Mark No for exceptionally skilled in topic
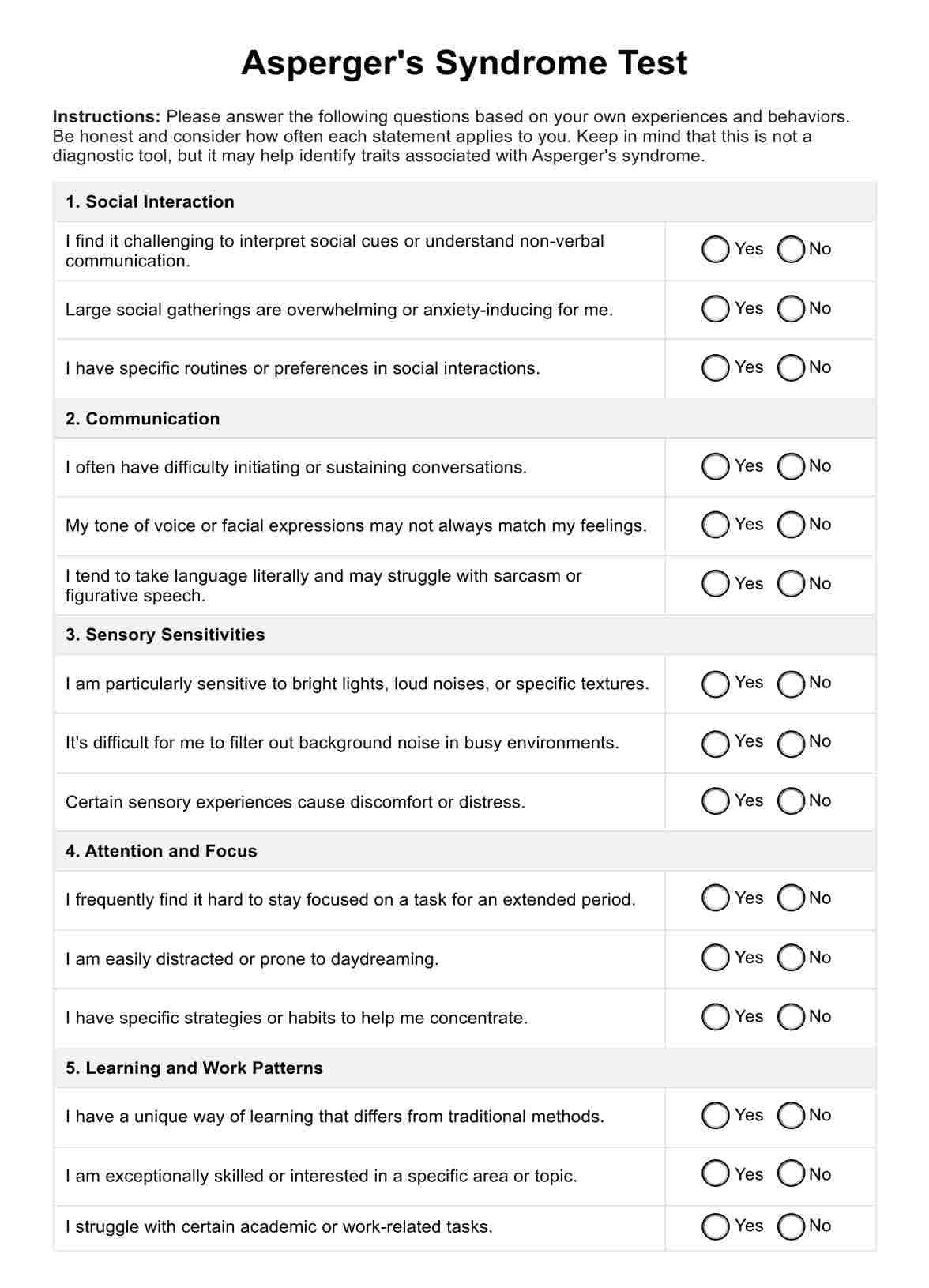 (791, 1175)
